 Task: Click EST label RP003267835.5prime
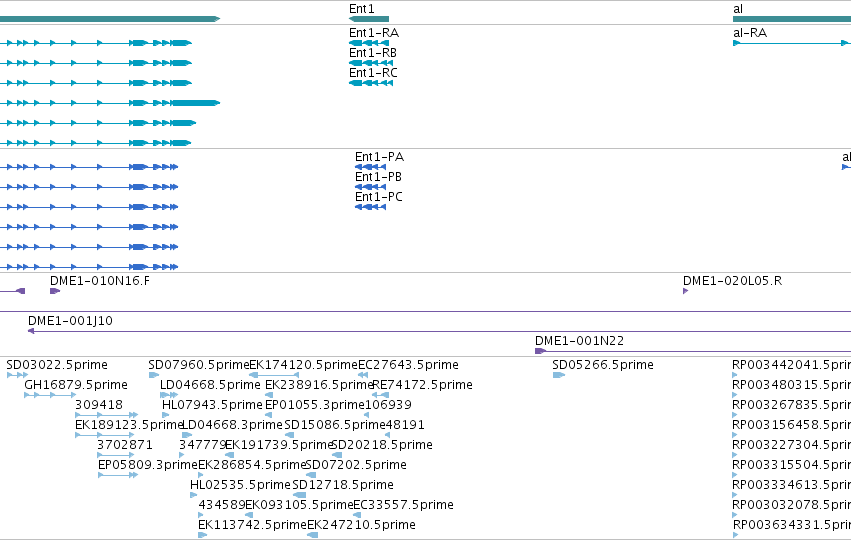click(791, 405)
